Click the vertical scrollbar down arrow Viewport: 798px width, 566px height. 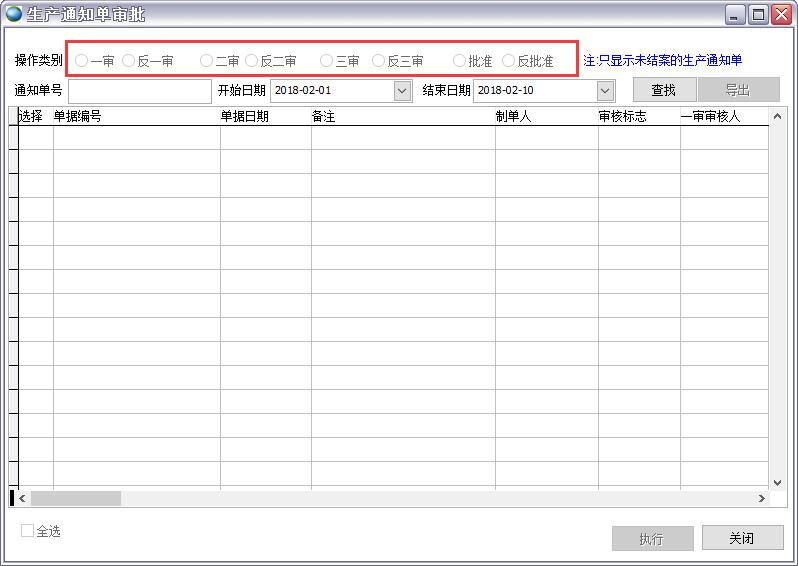pos(778,482)
